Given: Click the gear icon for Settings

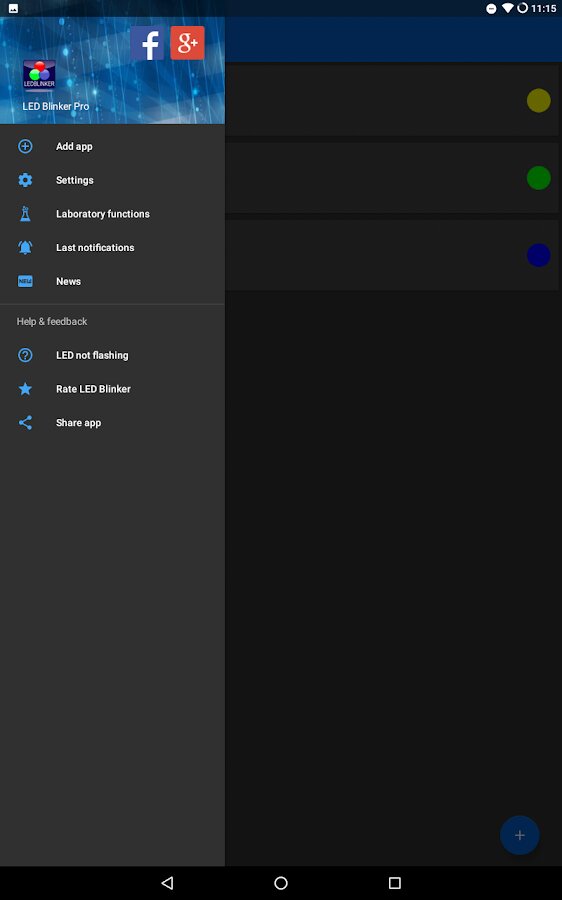Looking at the screenshot, I should point(25,180).
